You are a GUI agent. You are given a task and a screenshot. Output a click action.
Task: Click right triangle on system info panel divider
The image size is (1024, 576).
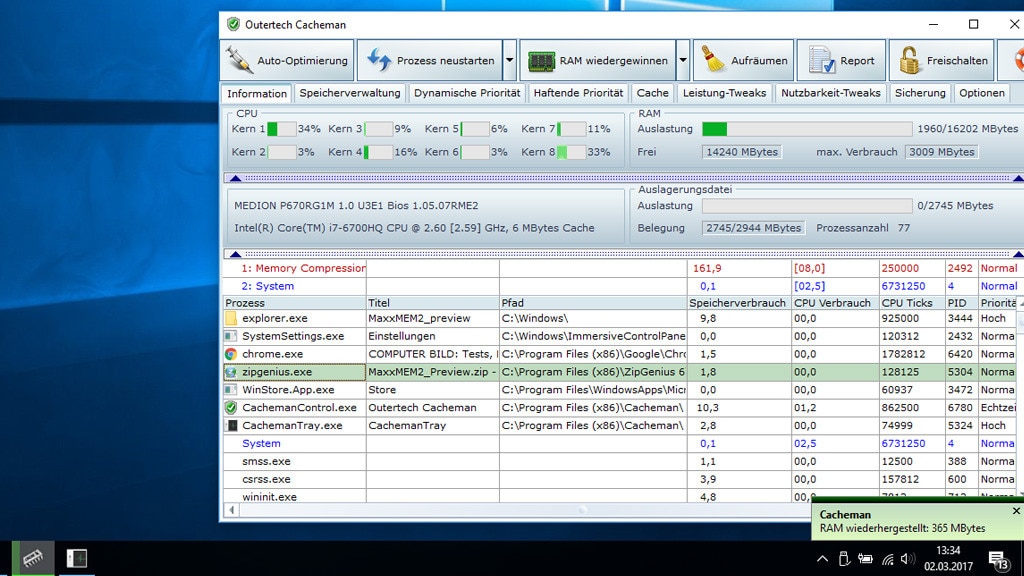[1017, 253]
